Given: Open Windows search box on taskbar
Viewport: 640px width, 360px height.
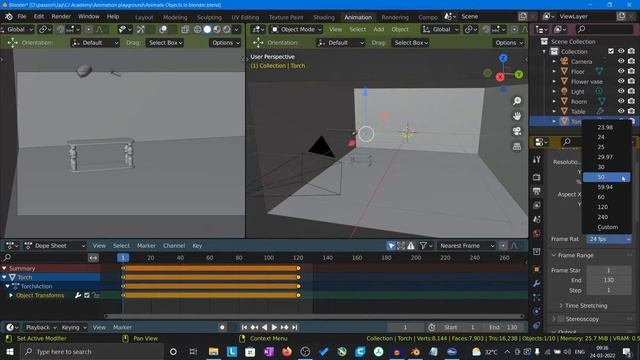Looking at the screenshot, I should pos(92,352).
